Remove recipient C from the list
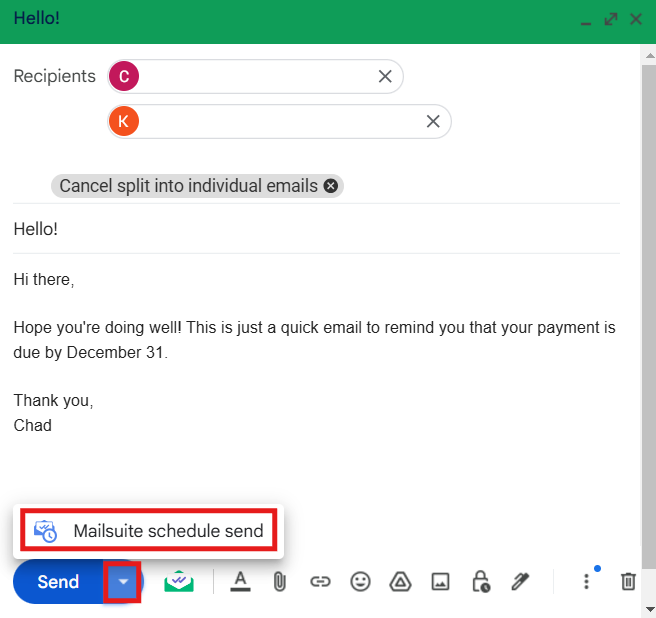This screenshot has height=618, width=656. [x=385, y=76]
